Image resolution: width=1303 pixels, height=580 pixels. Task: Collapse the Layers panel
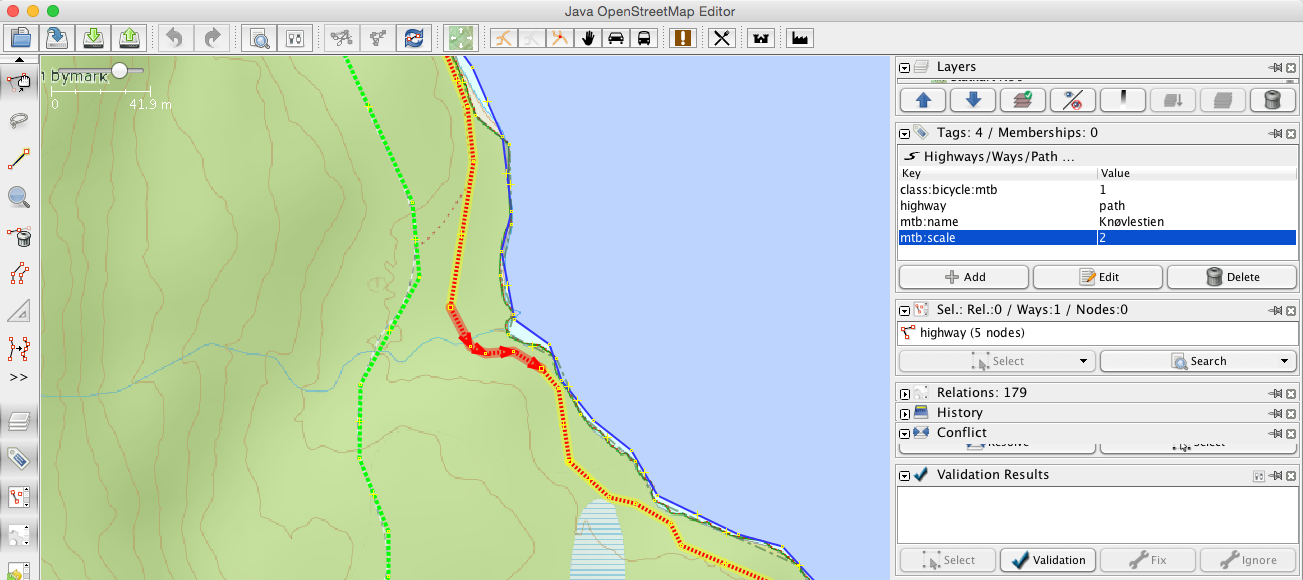[905, 67]
